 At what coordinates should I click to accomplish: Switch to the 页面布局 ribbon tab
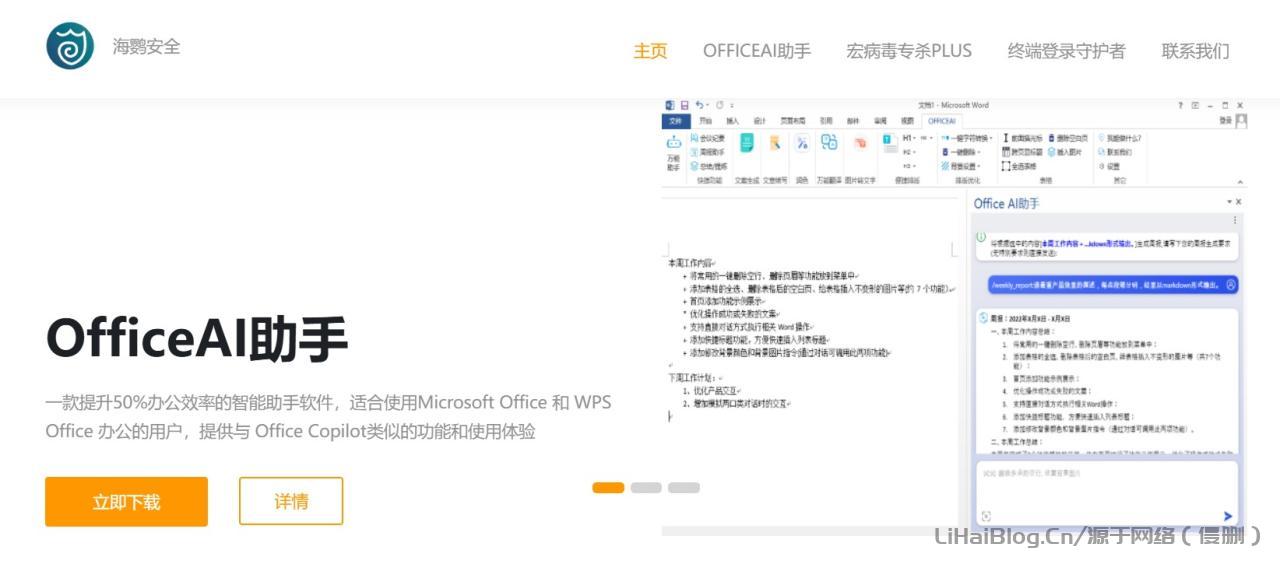pyautogui.click(x=793, y=121)
